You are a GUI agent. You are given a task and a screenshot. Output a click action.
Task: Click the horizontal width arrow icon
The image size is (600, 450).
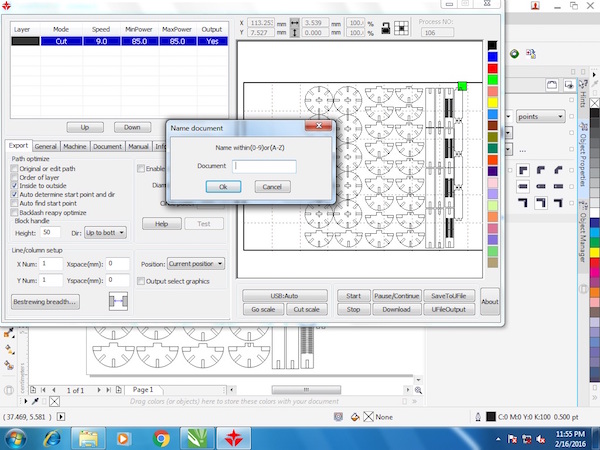tap(295, 23)
